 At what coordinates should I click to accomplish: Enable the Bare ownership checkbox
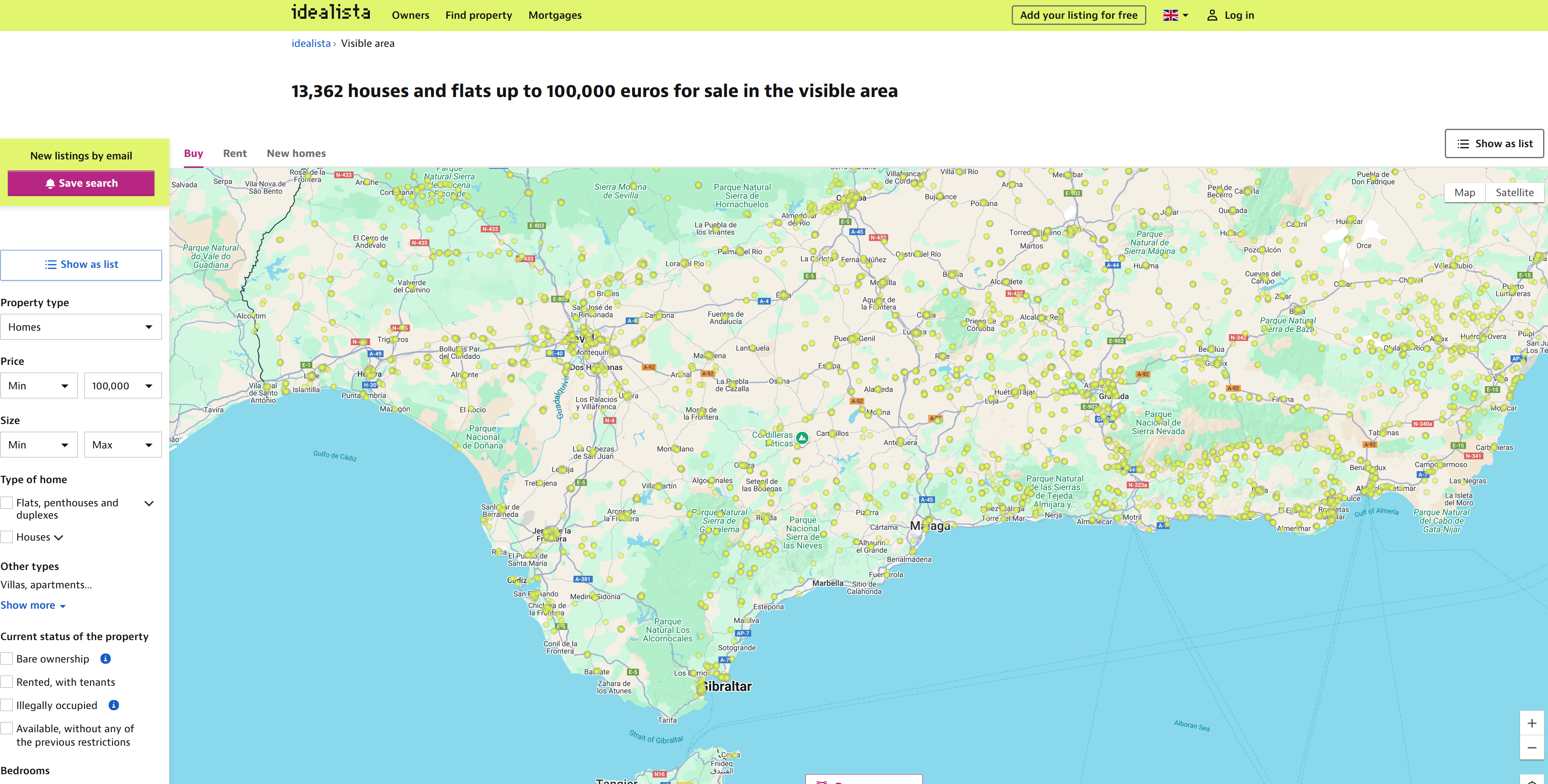tap(7, 659)
